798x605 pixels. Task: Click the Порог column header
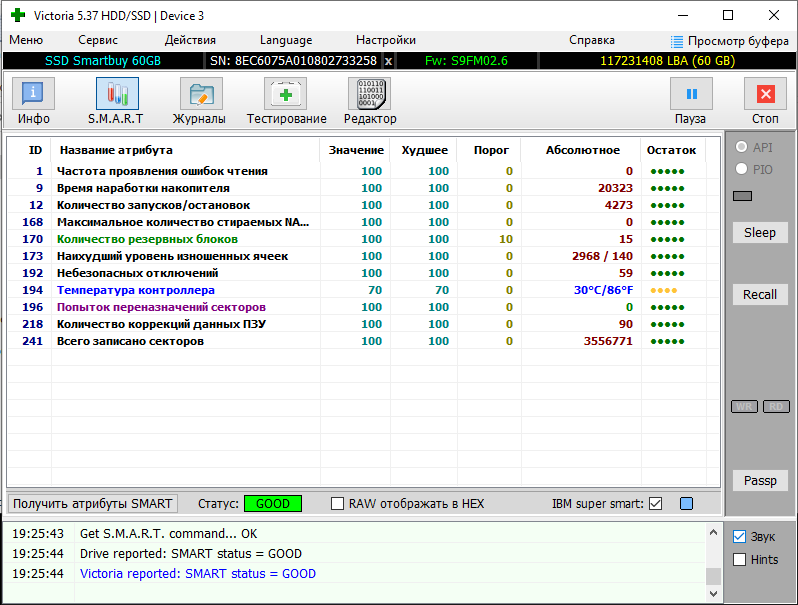[491, 150]
